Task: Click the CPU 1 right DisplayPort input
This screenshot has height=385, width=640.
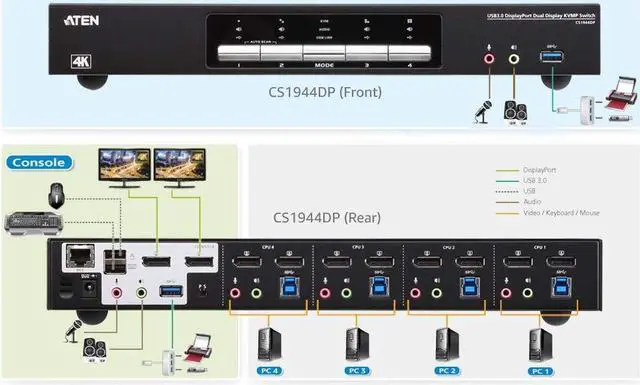Action: (561, 262)
